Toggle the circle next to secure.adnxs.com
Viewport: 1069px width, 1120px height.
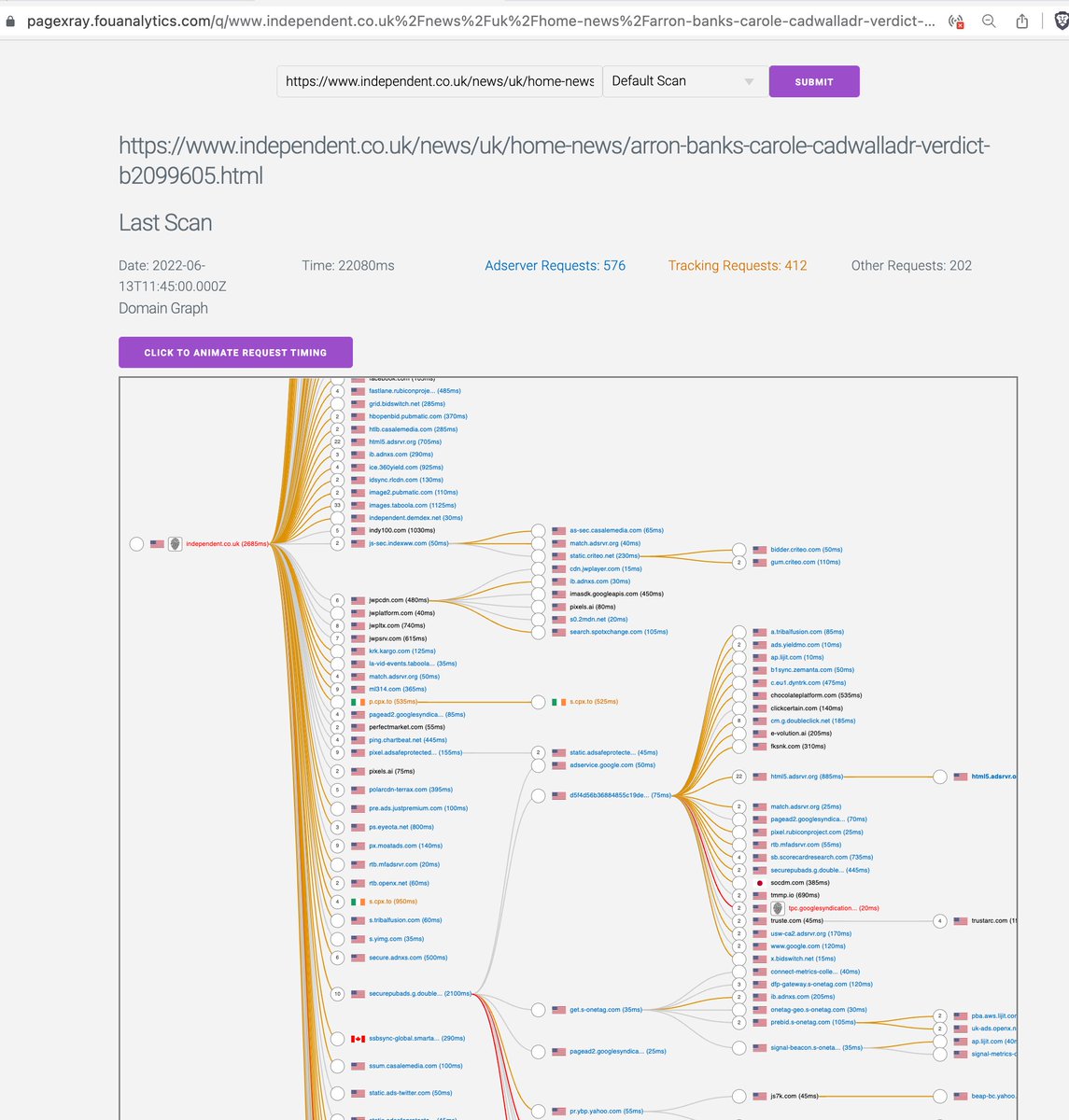337,958
